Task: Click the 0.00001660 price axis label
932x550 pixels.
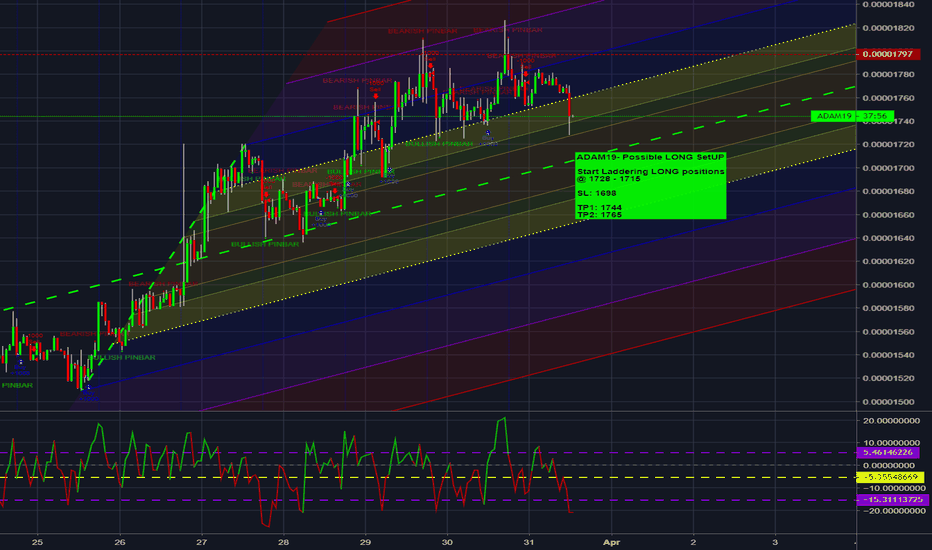Action: [888, 215]
